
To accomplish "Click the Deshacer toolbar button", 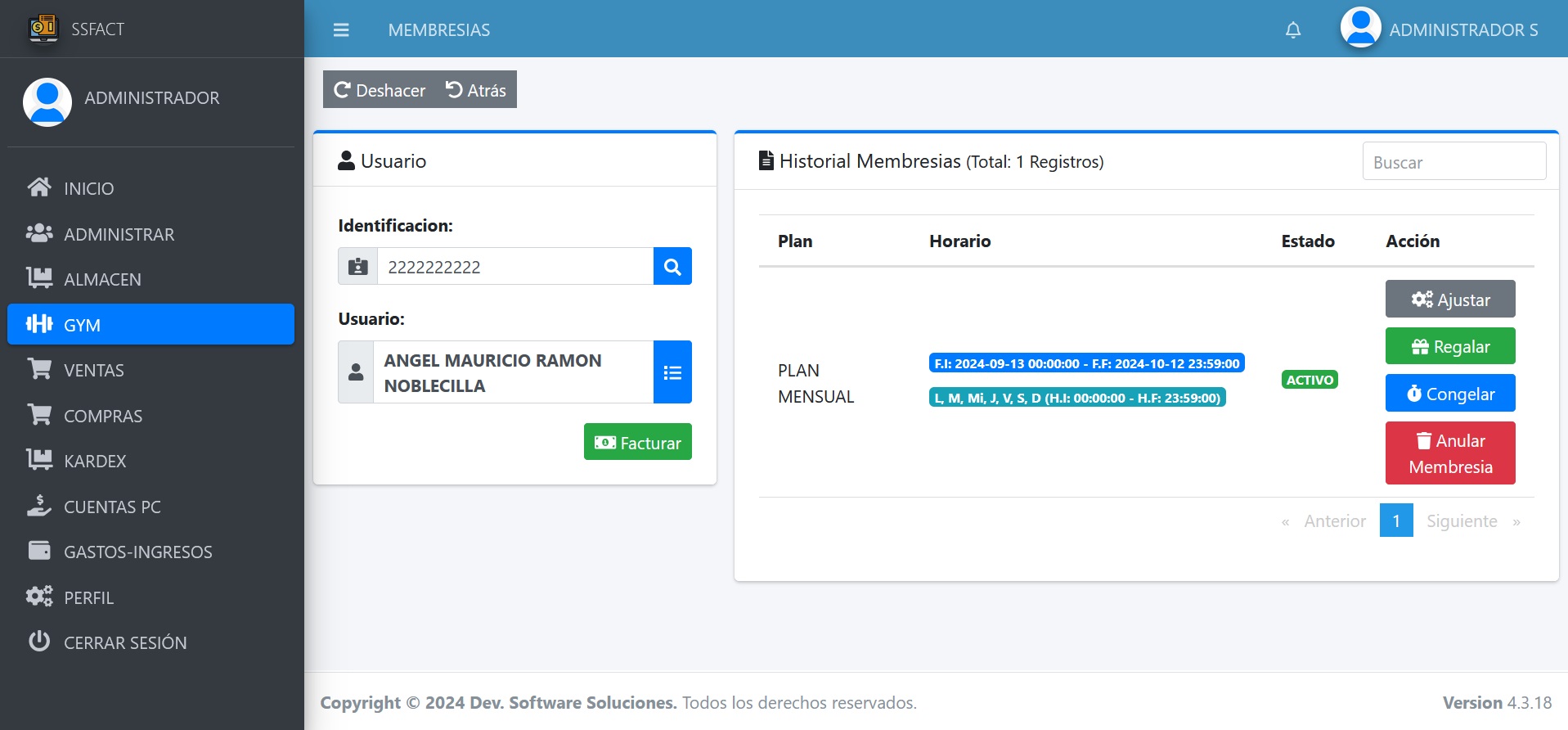I will point(380,90).
